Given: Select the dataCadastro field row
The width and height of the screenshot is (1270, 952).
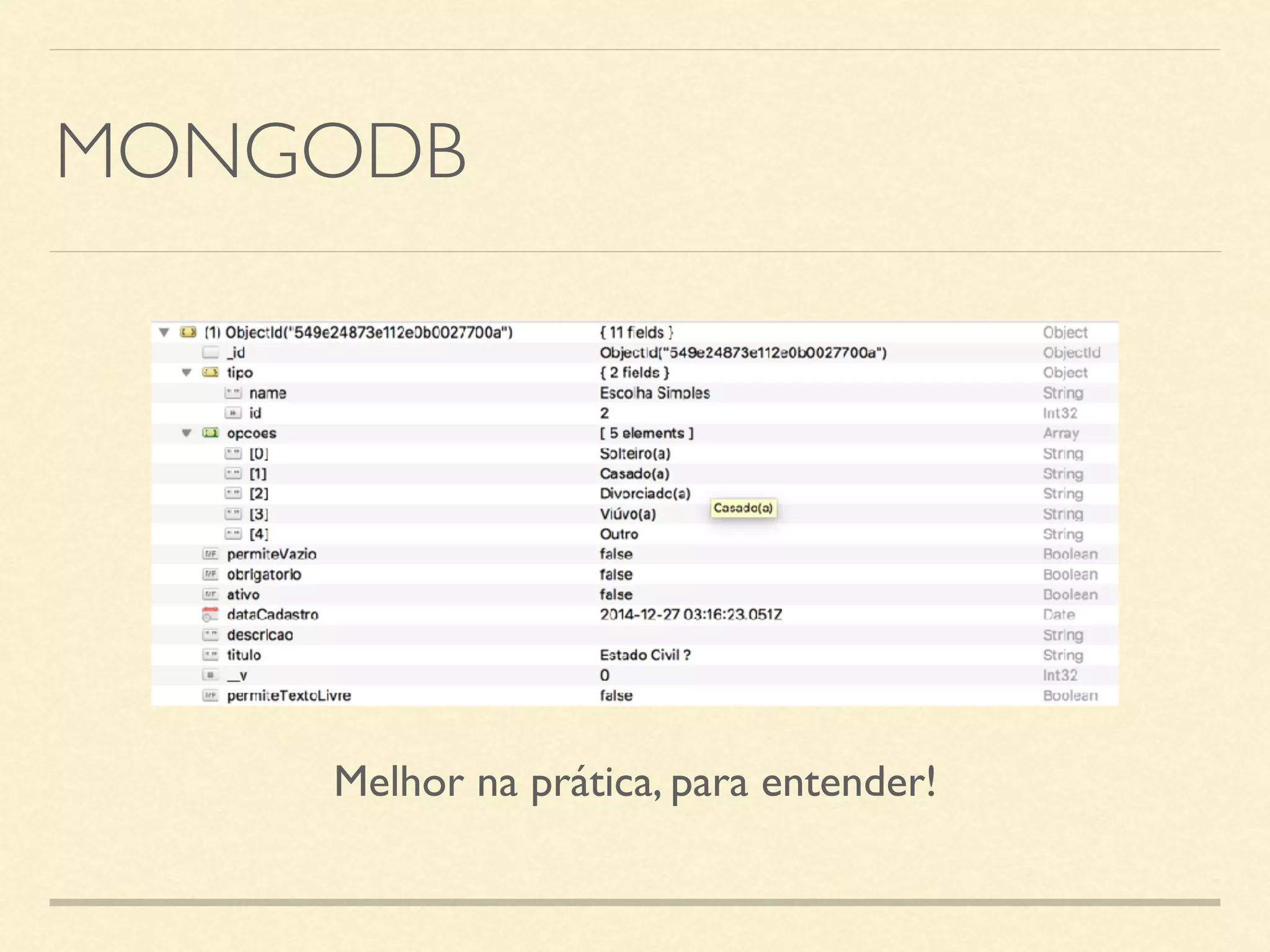Looking at the screenshot, I should 635,615.
